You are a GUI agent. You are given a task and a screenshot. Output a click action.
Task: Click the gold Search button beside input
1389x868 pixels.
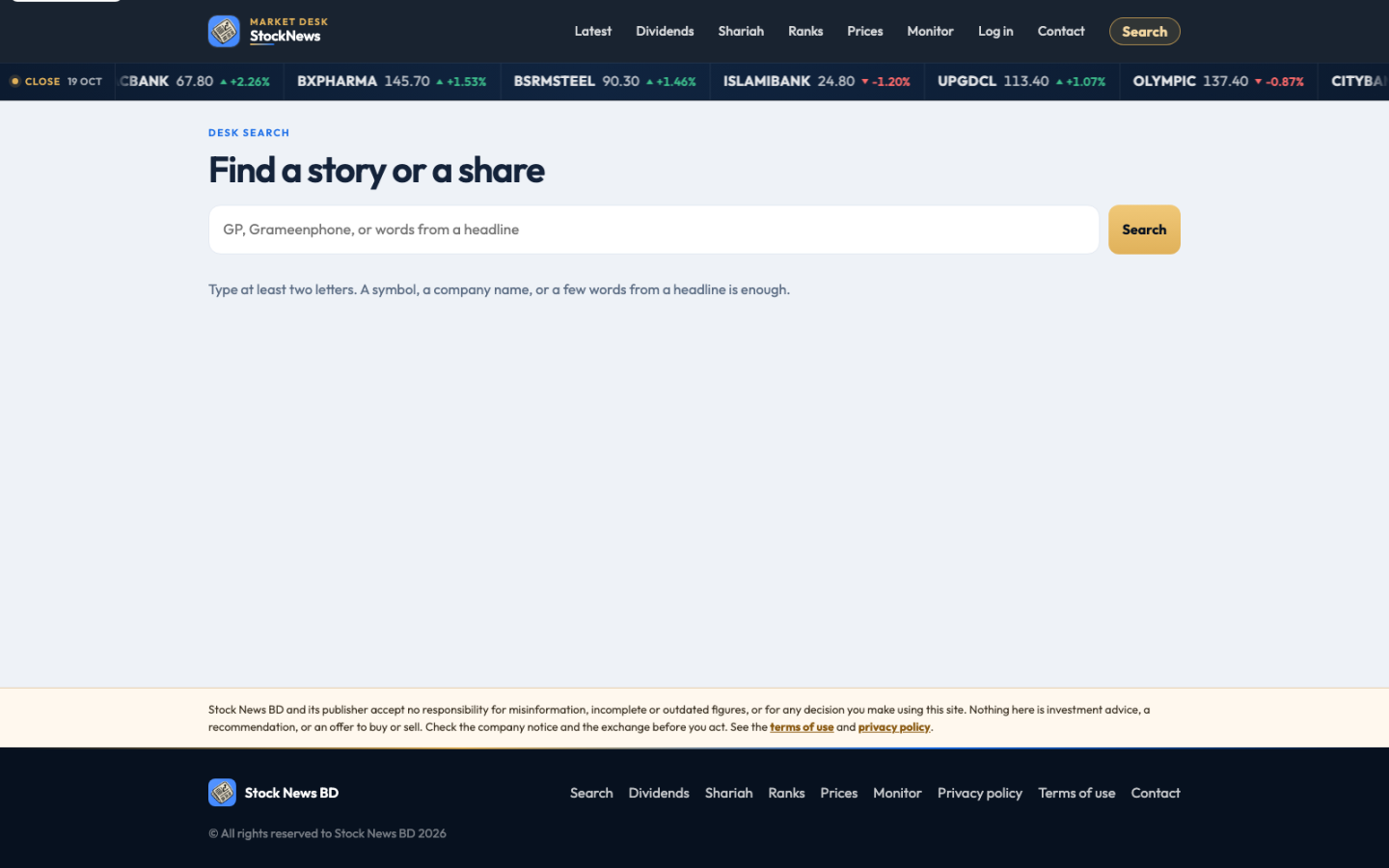click(1144, 230)
